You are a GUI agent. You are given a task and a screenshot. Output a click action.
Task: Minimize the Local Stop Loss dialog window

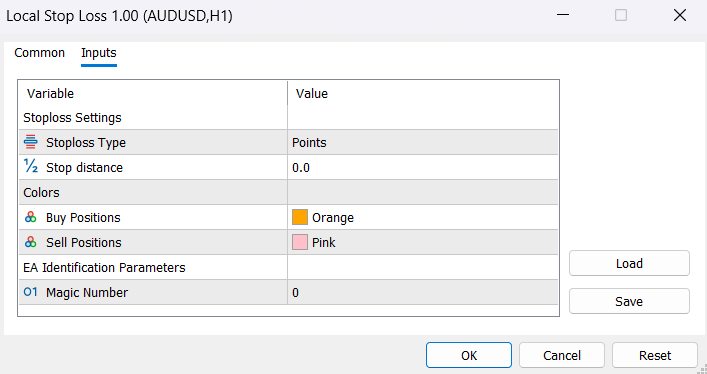(563, 15)
